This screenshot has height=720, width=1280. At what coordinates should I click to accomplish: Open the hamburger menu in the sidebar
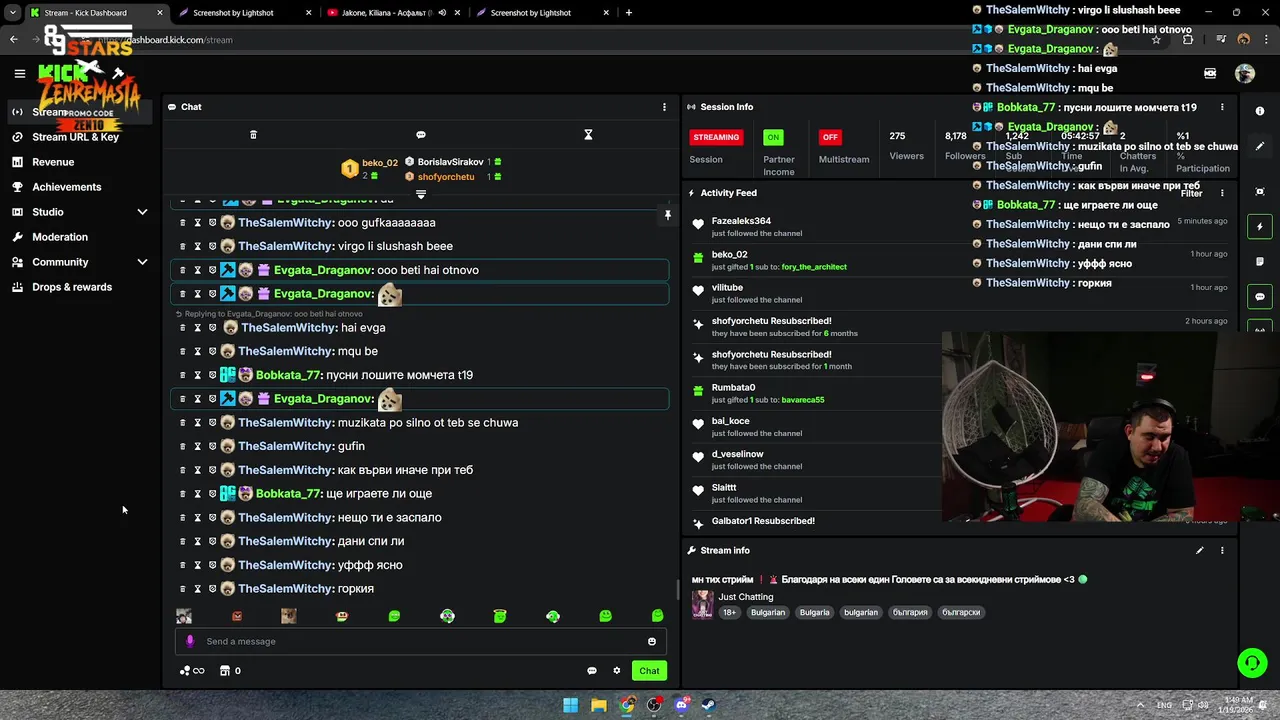point(19,73)
